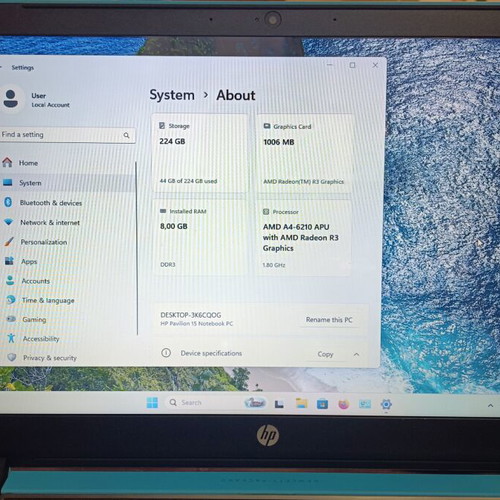Click Rename this PC button
Image resolution: width=500 pixels, height=500 pixels.
pyautogui.click(x=329, y=320)
